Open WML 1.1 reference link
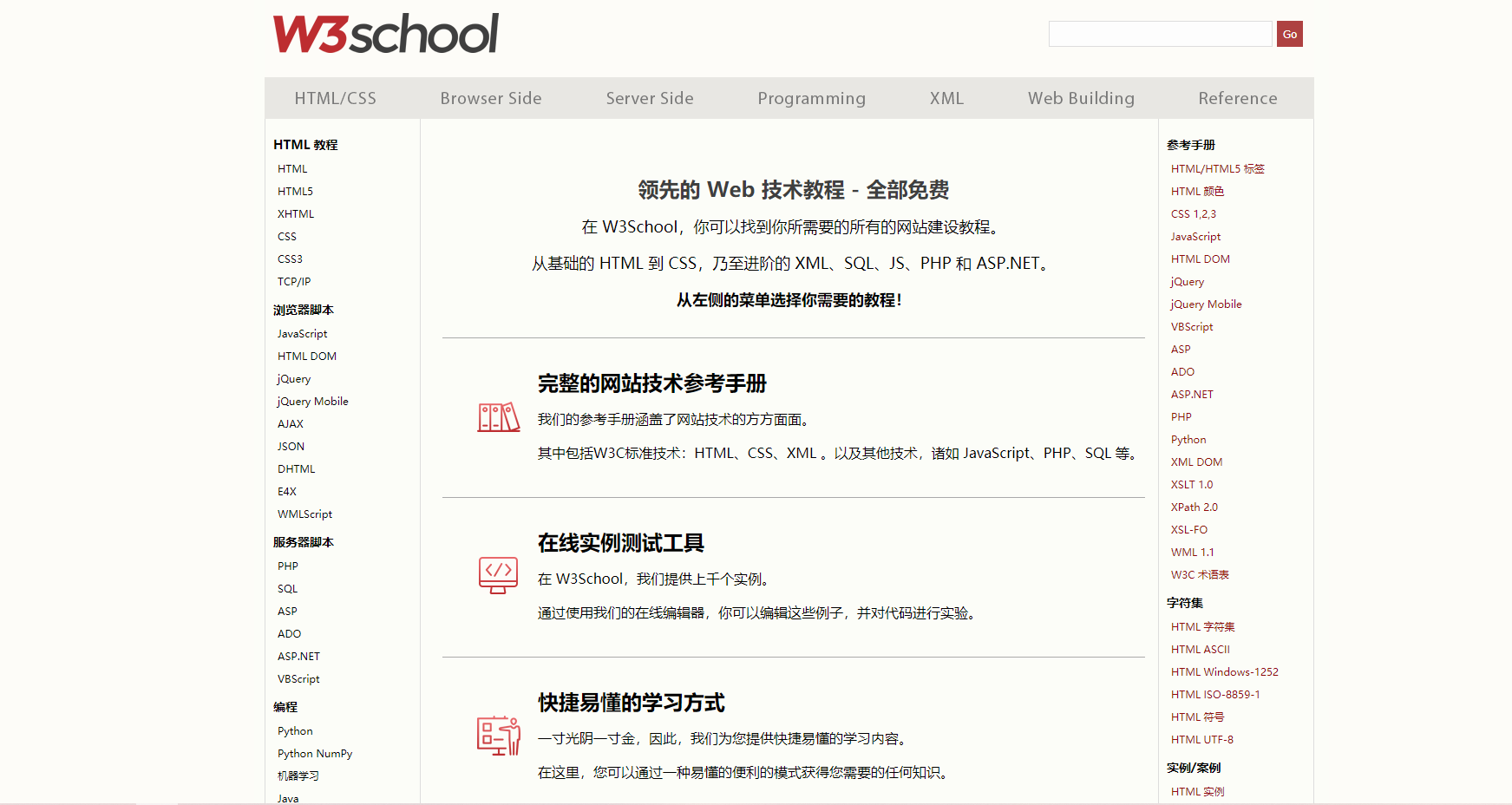1512x805 pixels. (x=1193, y=552)
